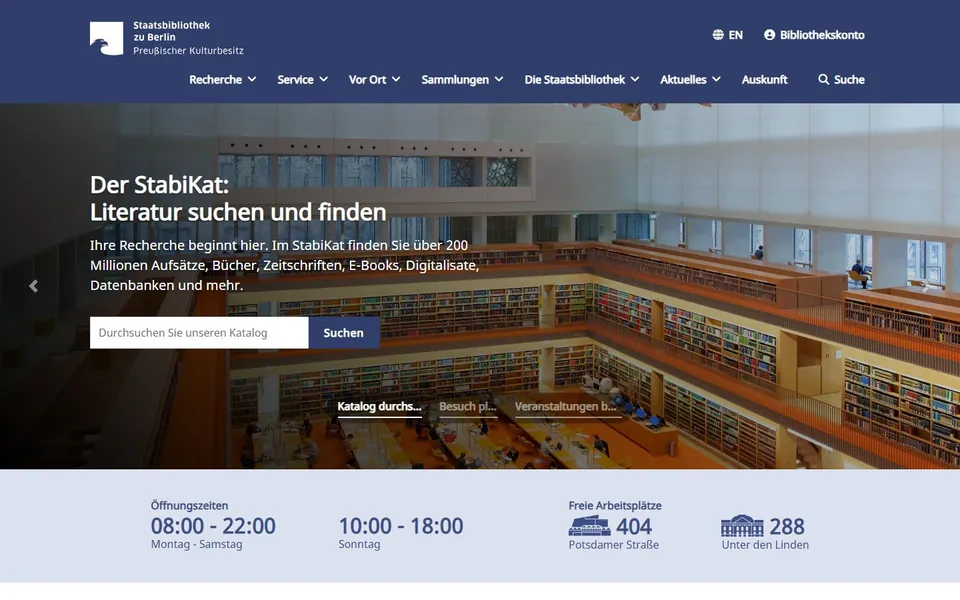The width and height of the screenshot is (960, 600).
Task: Expand the Aktuelles menu
Action: click(690, 80)
